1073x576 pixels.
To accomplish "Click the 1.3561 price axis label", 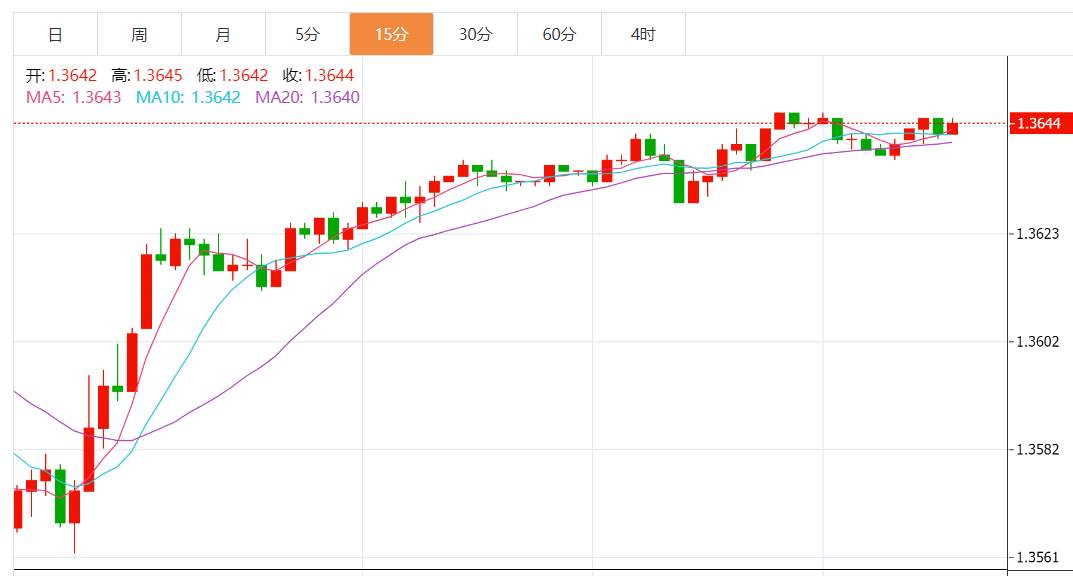I will click(1037, 557).
